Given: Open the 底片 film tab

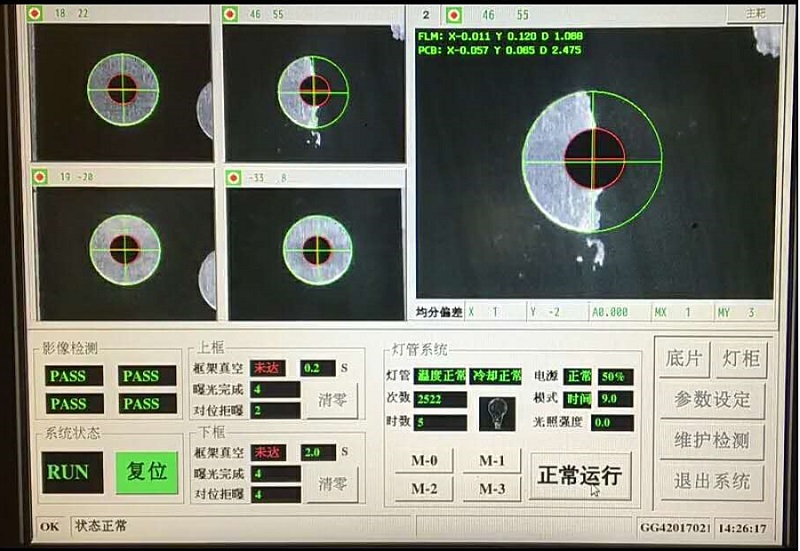Looking at the screenshot, I should tap(683, 359).
